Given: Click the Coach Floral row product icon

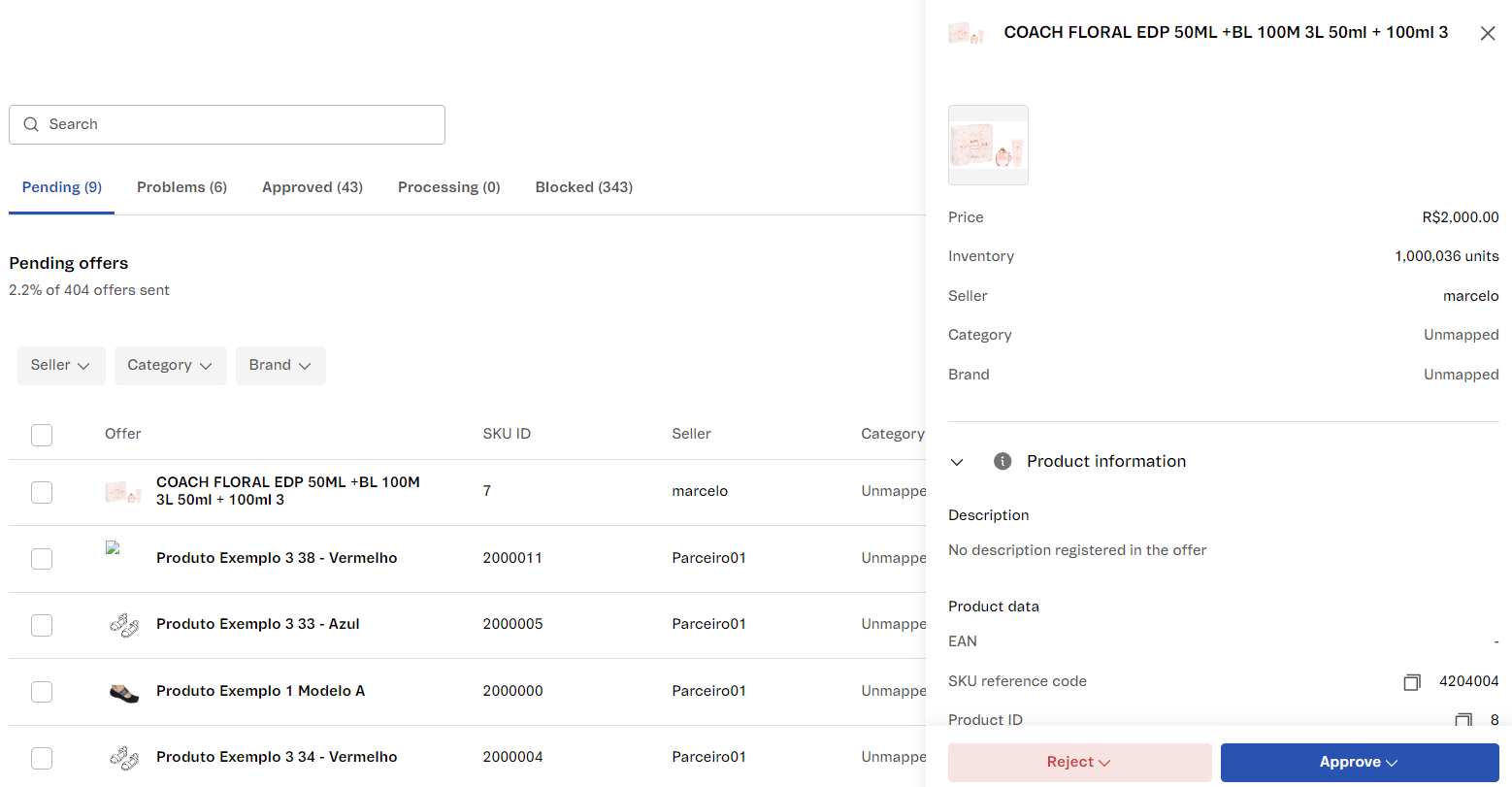Looking at the screenshot, I should point(123,492).
